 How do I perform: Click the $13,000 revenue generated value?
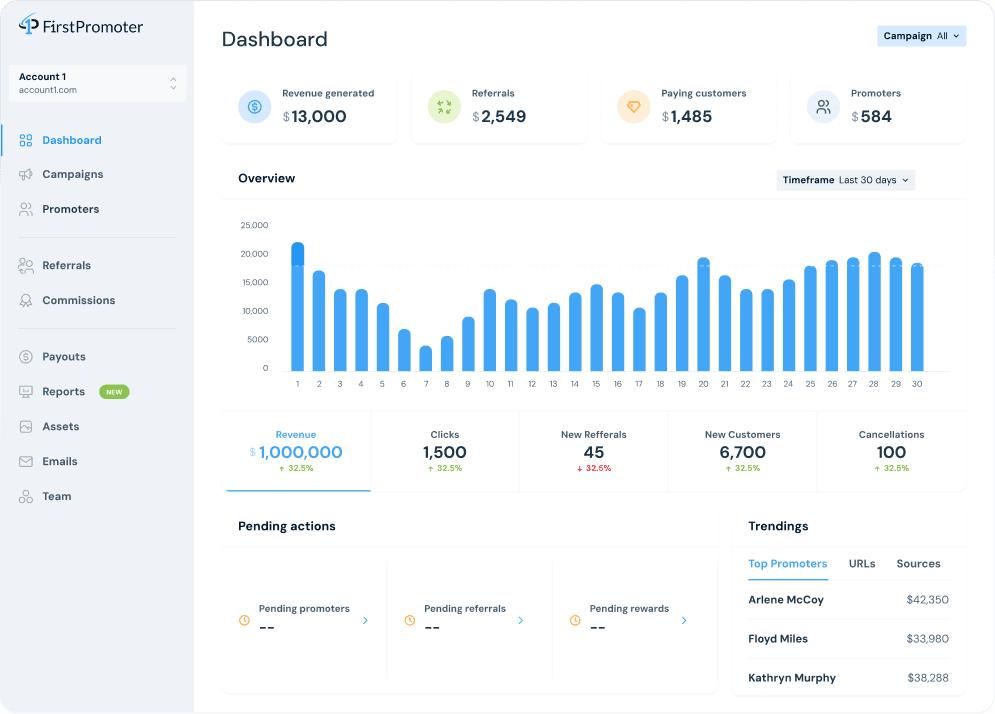(x=315, y=117)
